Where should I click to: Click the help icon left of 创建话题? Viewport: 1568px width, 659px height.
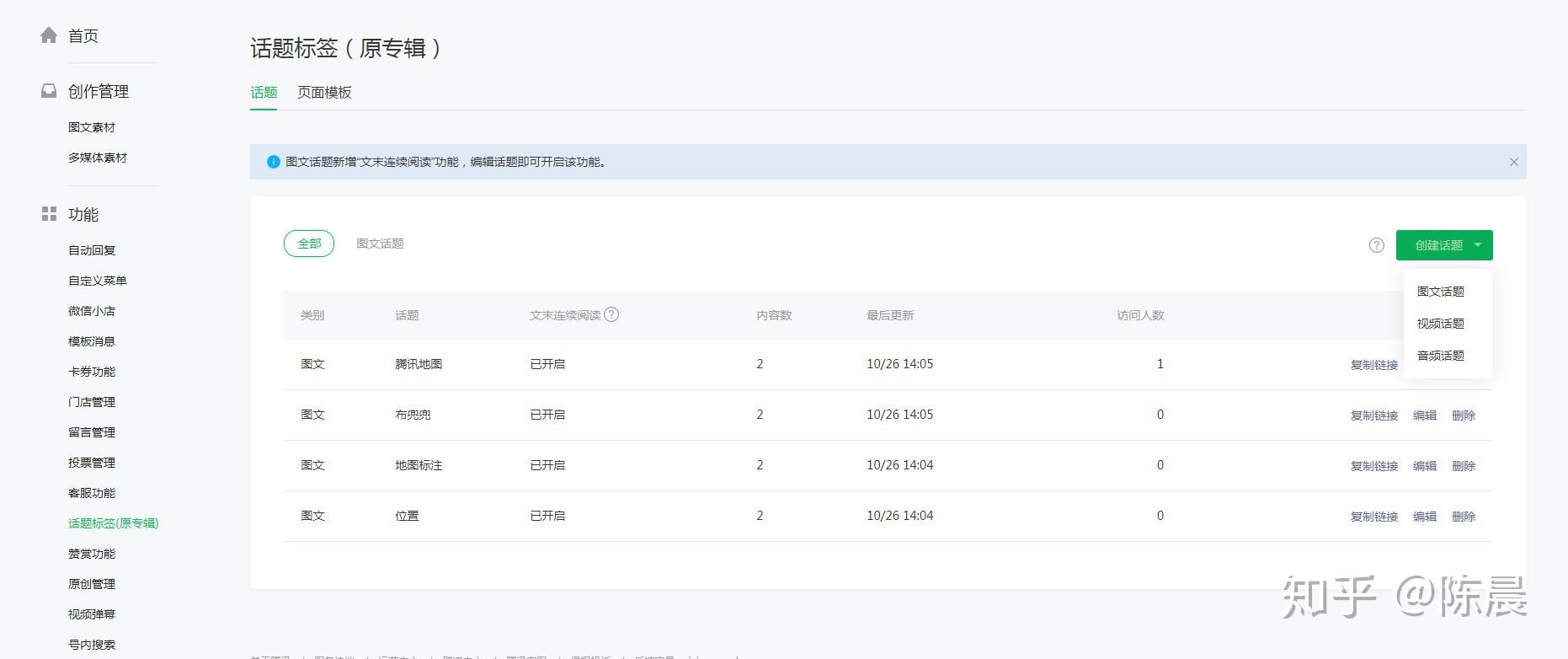pos(1377,245)
